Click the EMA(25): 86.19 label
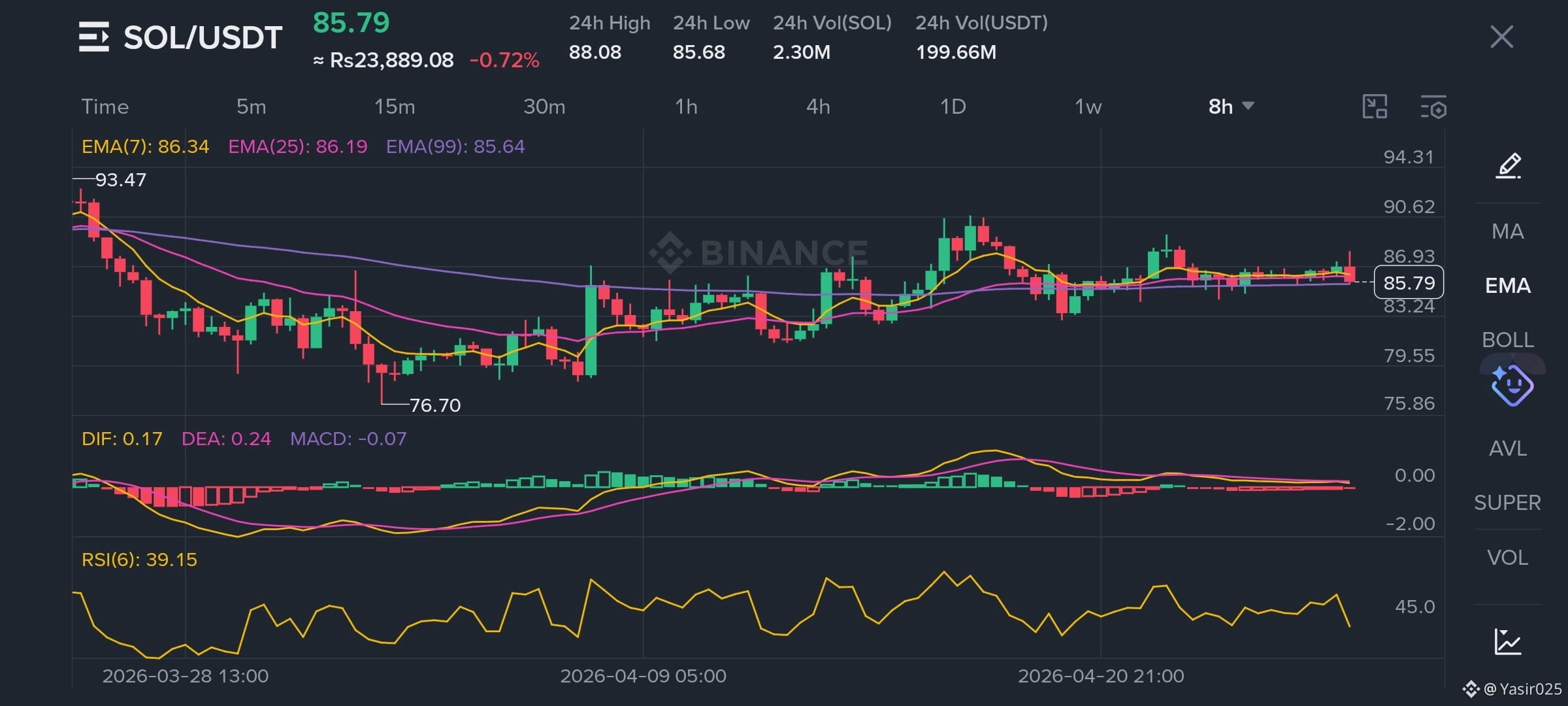 tap(297, 146)
